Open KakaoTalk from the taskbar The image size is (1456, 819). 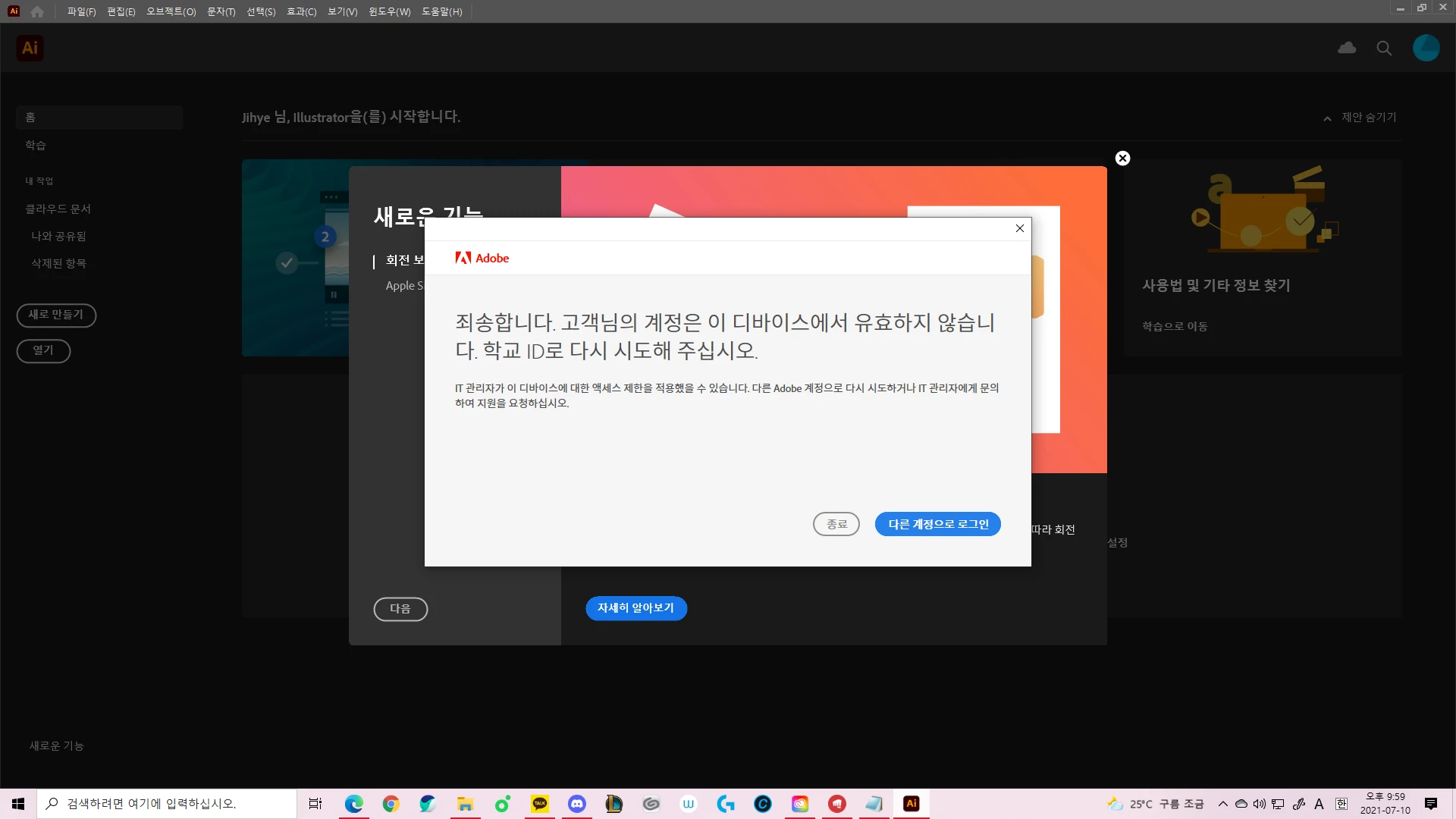click(540, 804)
